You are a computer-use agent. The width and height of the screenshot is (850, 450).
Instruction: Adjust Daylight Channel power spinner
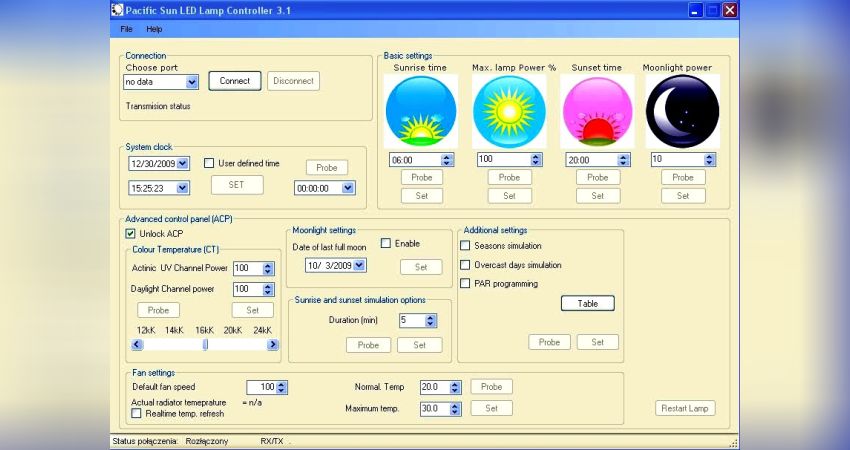tap(268, 290)
